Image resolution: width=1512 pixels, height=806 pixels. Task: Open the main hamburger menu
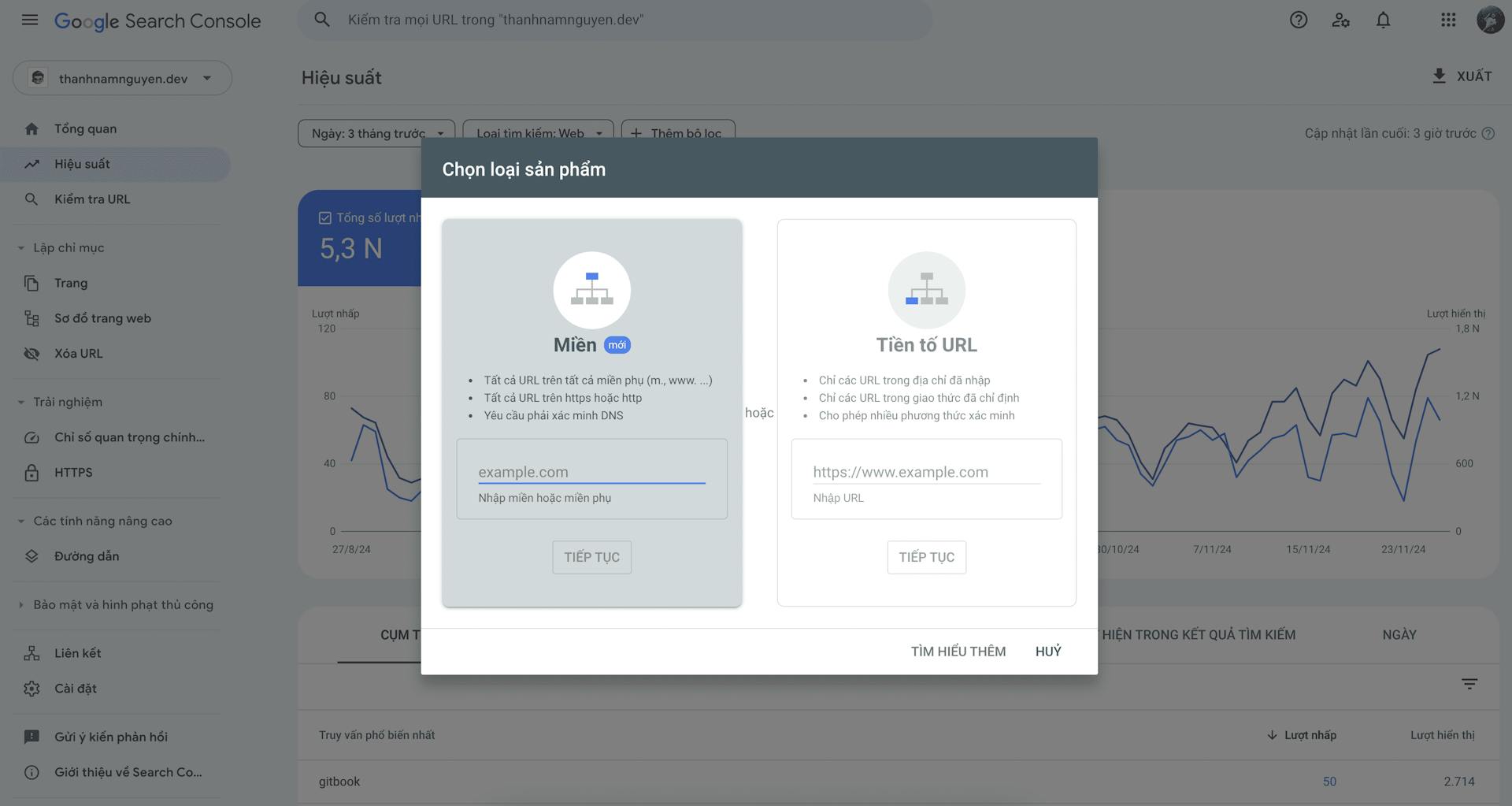coord(30,20)
